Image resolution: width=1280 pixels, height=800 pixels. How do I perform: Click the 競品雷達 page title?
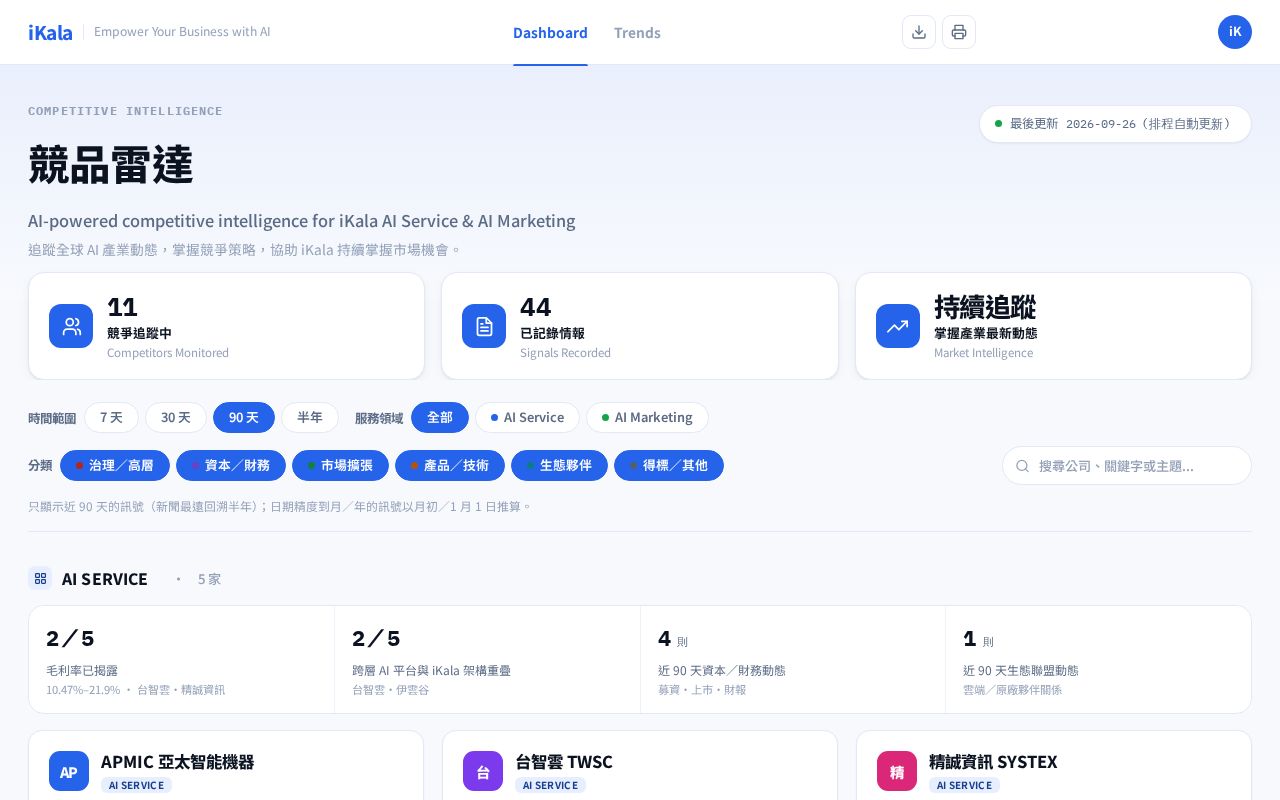(111, 164)
